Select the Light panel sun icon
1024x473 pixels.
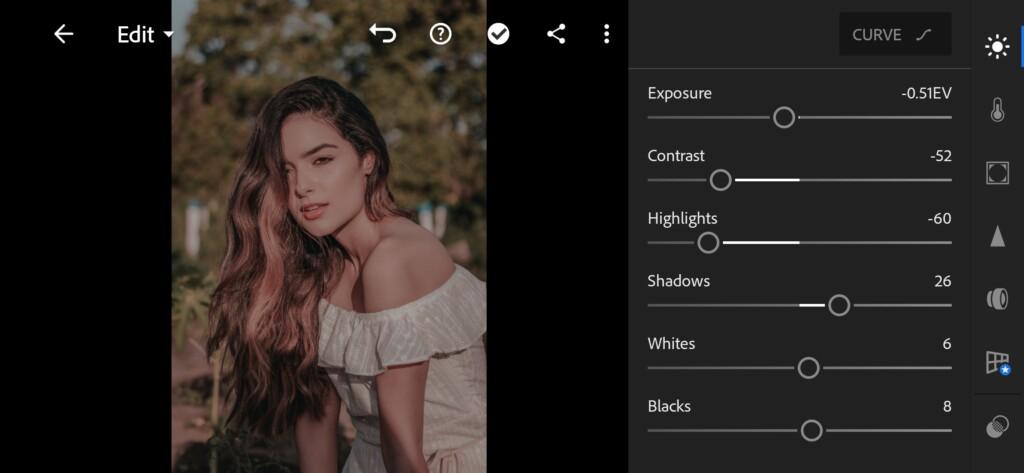pos(997,47)
